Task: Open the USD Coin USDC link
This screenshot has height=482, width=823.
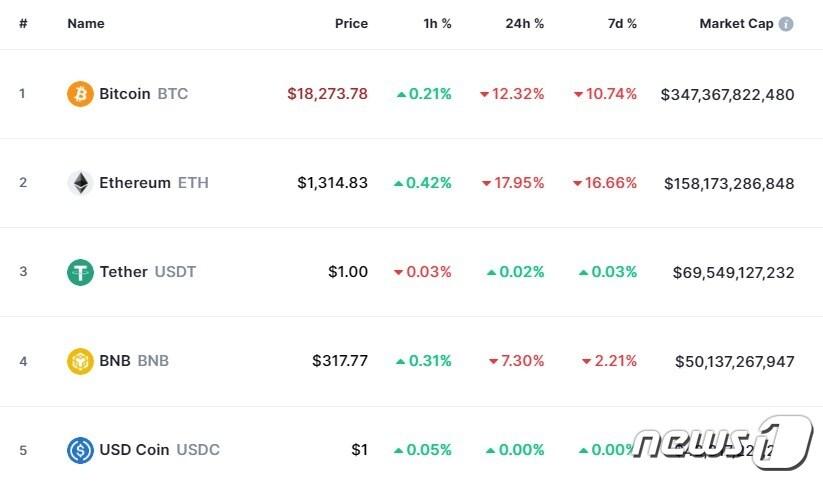Action: point(159,450)
